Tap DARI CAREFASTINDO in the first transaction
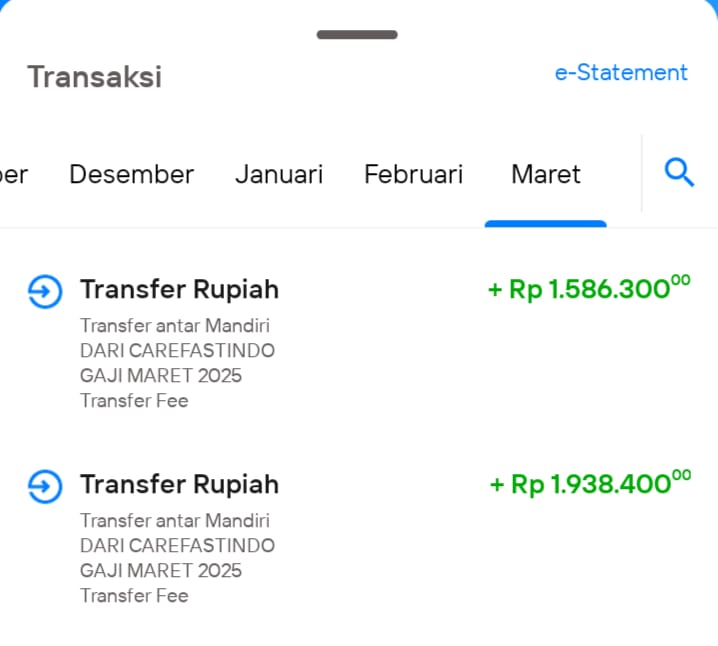Screen dimensions: 718x646 177,351
